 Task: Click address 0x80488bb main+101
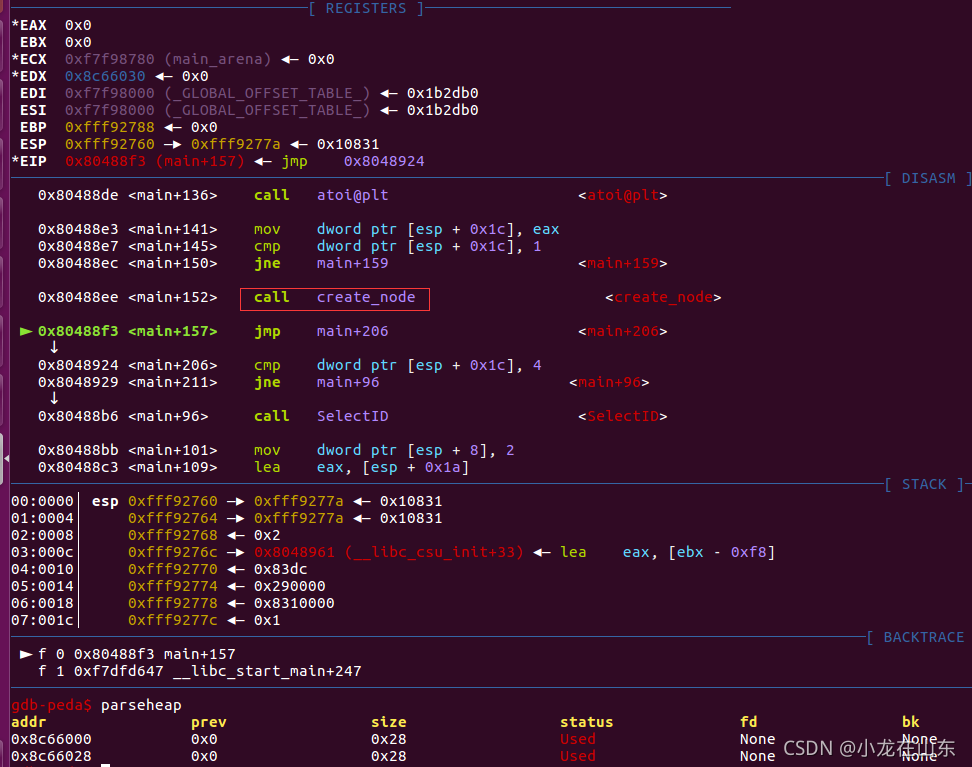[x=128, y=450]
